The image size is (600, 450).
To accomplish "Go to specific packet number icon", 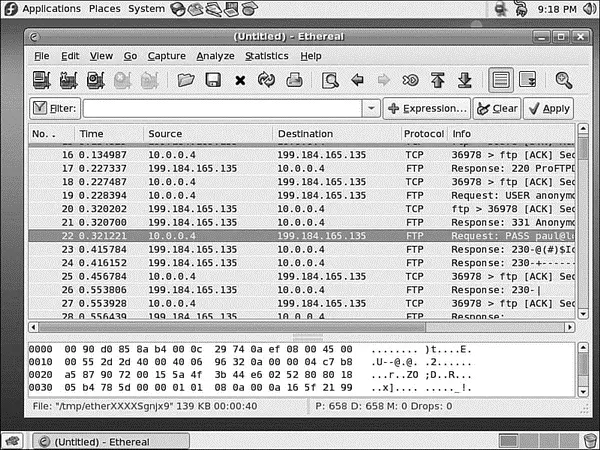I will click(411, 80).
